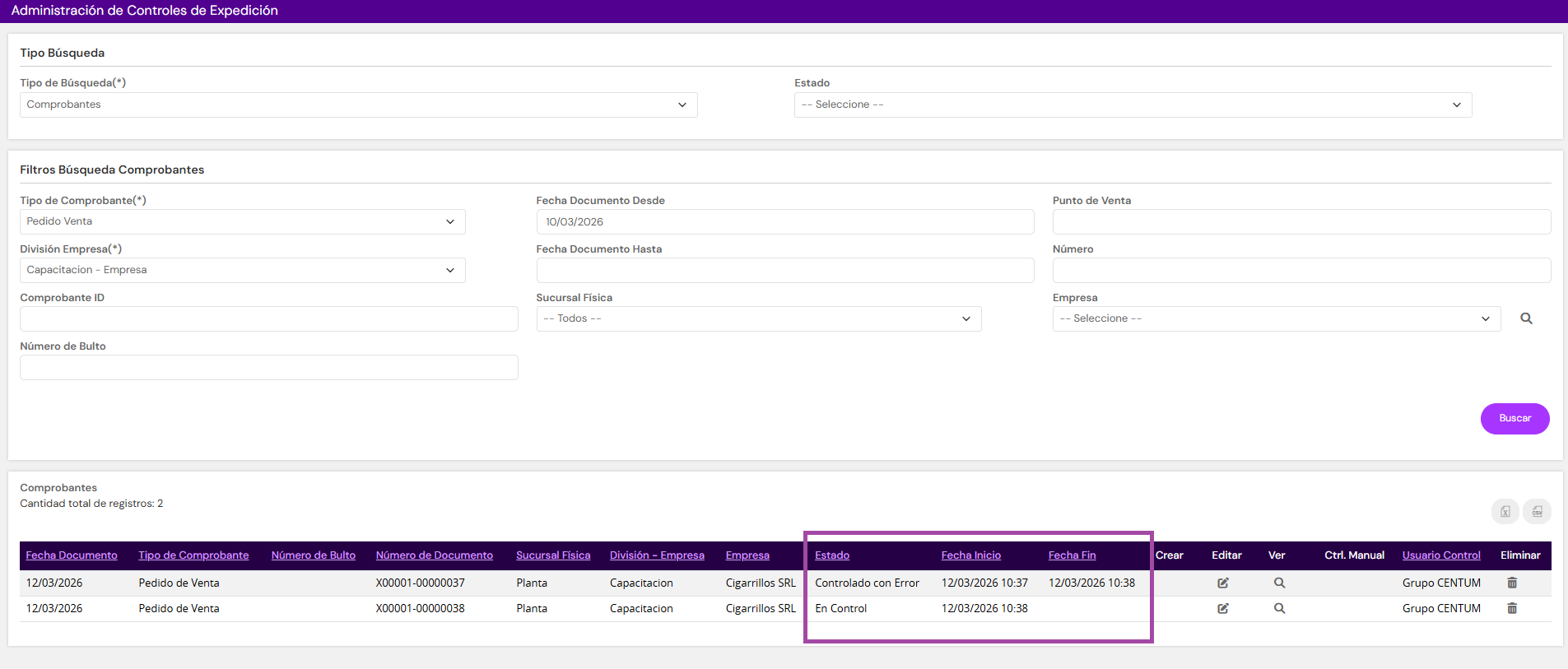1568x669 pixels.
Task: Export results to Excel icon
Action: (x=1505, y=511)
